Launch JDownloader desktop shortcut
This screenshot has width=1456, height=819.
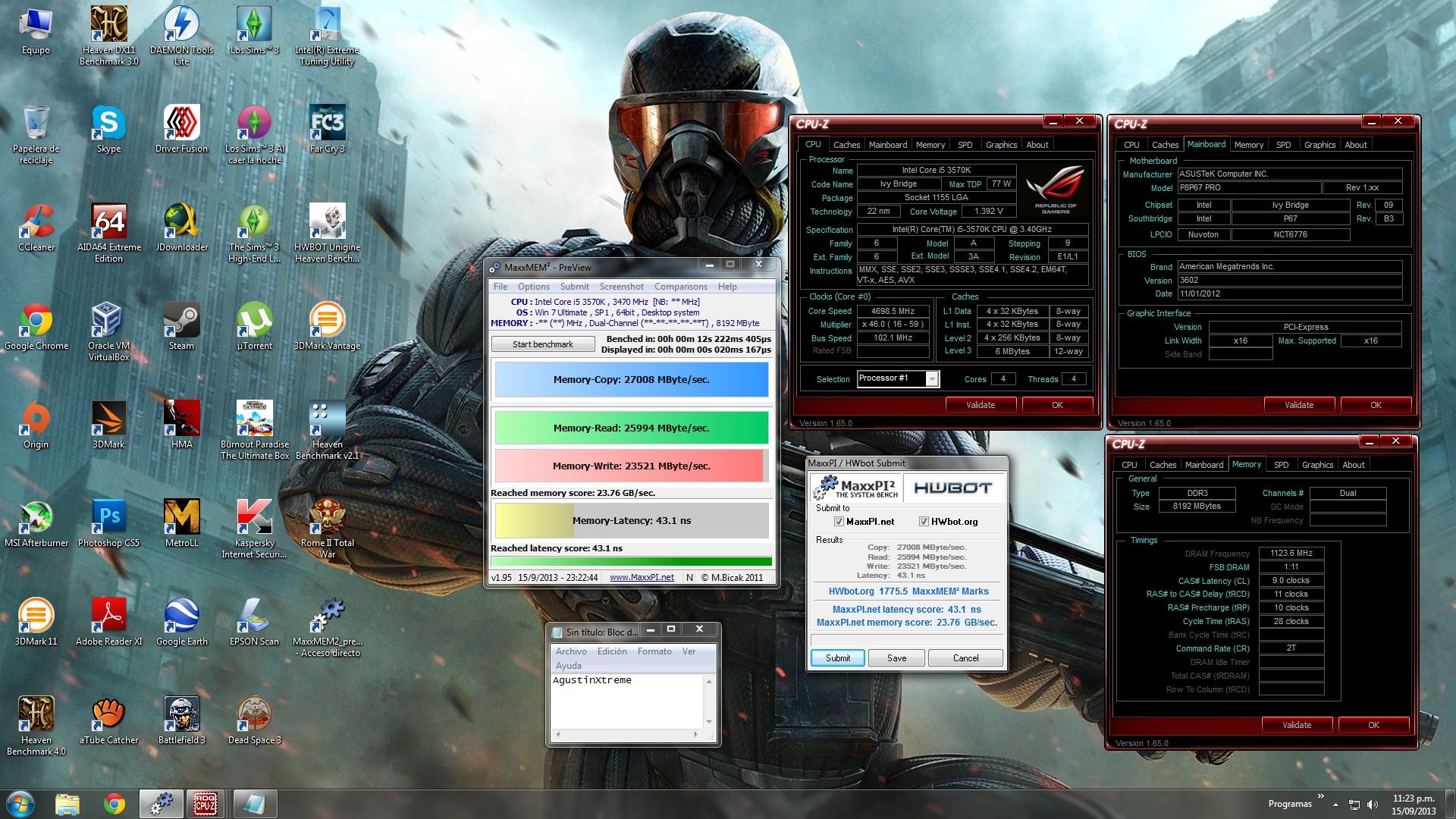(182, 228)
